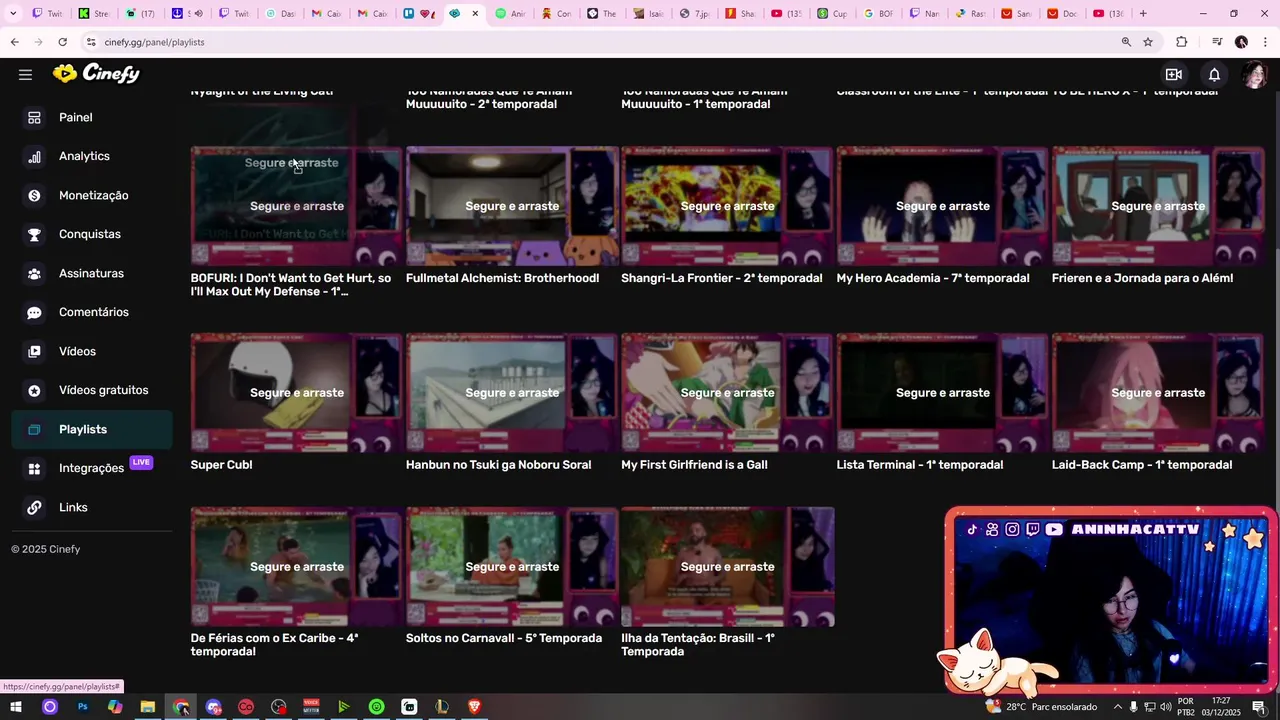Click the Links chain icon
The height and width of the screenshot is (720, 1280).
pyautogui.click(x=34, y=507)
